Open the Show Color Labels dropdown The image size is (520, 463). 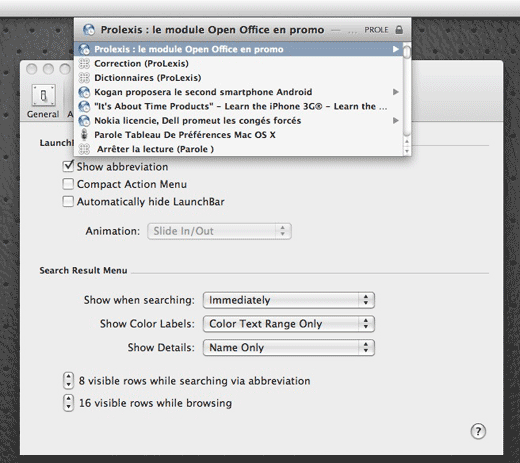[289, 324]
